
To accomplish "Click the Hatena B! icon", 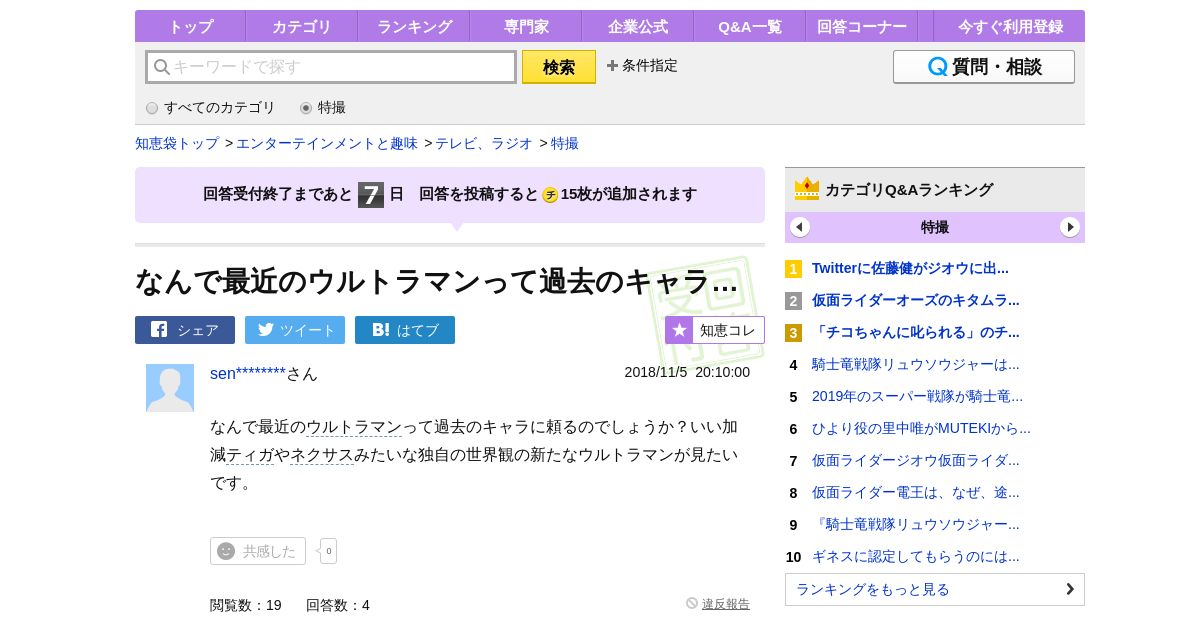I will [x=381, y=329].
